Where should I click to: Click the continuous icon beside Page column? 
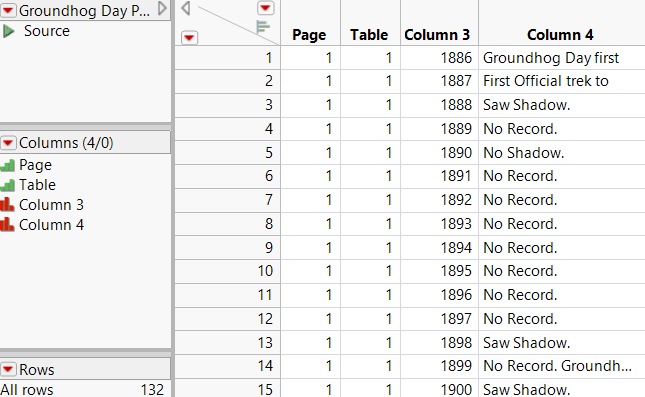pyautogui.click(x=7, y=165)
